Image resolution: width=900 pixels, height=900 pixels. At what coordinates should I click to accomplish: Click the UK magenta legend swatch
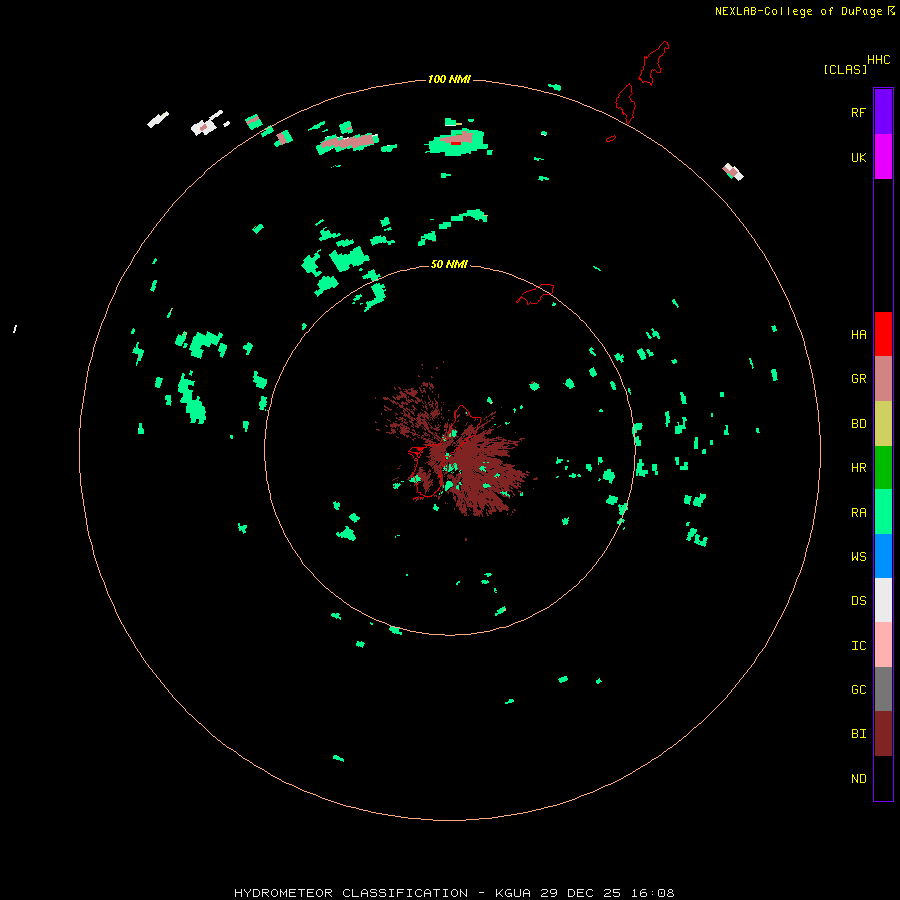(883, 157)
